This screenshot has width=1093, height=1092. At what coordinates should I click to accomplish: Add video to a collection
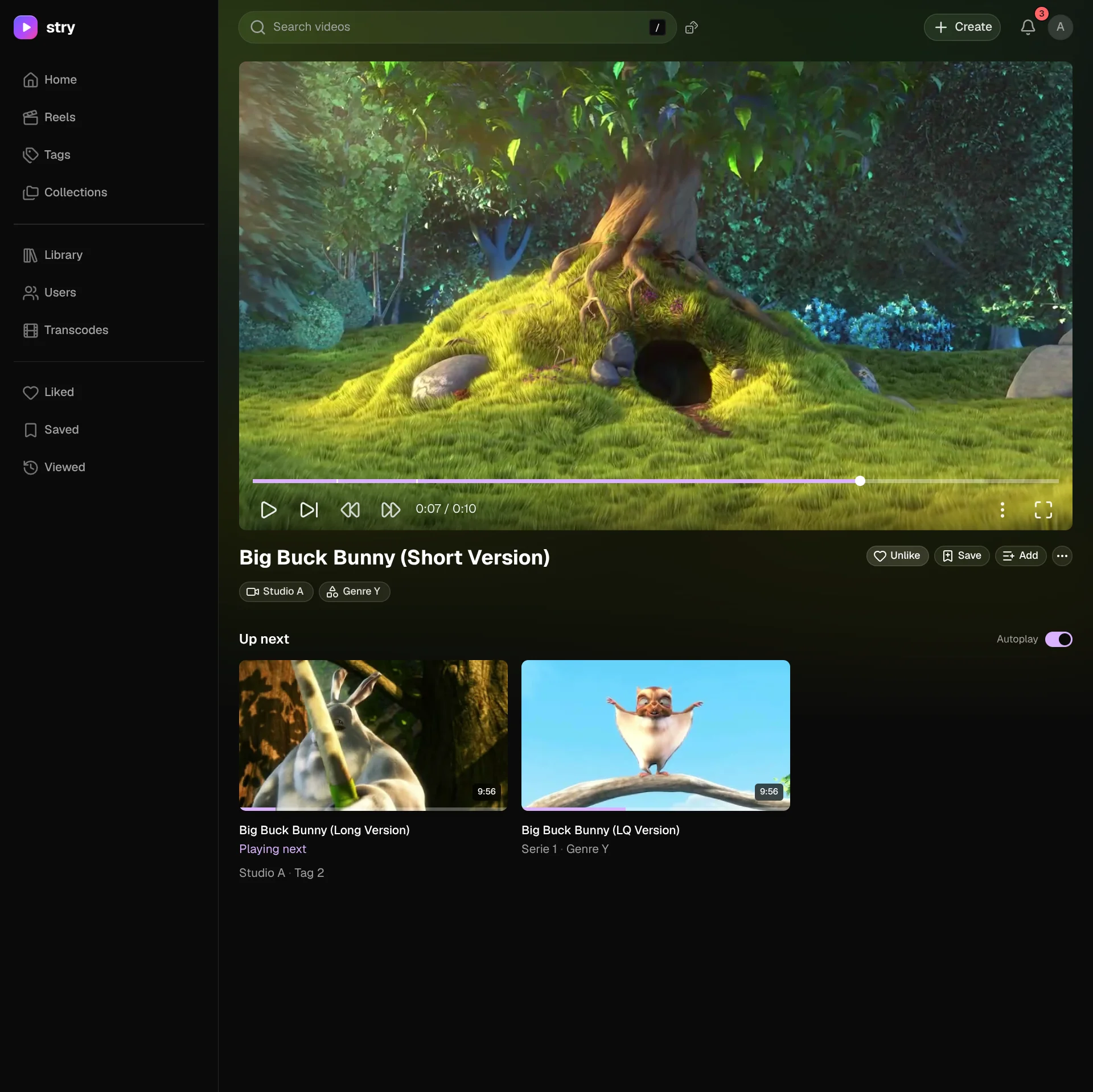click(1020, 556)
